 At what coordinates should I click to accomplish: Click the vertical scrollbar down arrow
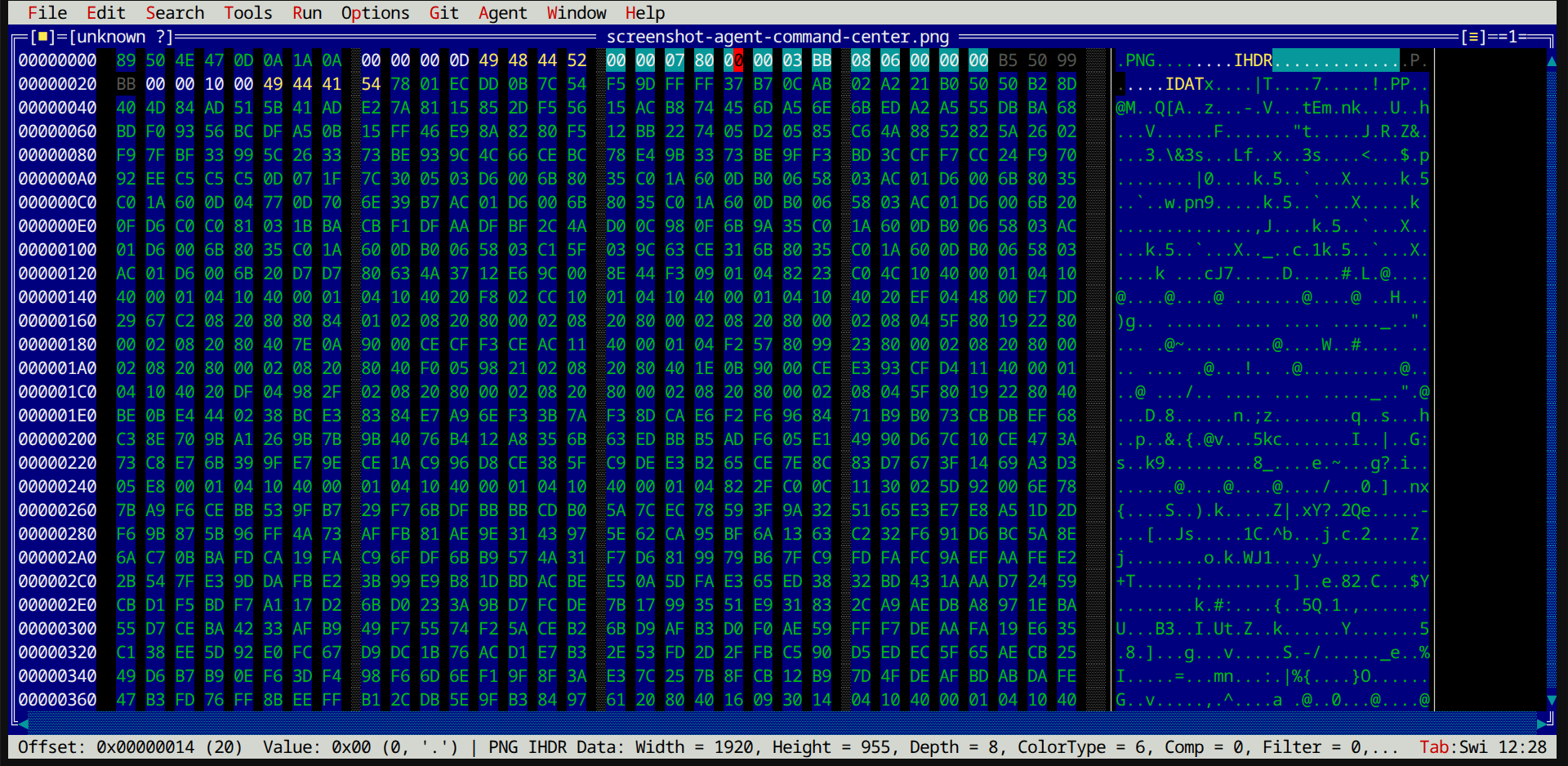pos(1552,700)
